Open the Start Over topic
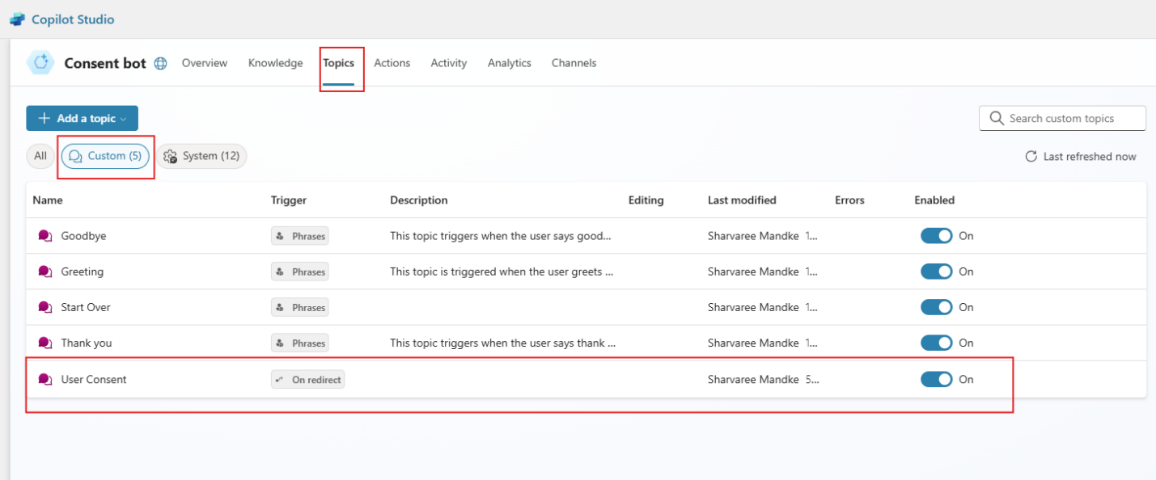Viewport: 1156px width, 480px height. pyautogui.click(x=86, y=307)
